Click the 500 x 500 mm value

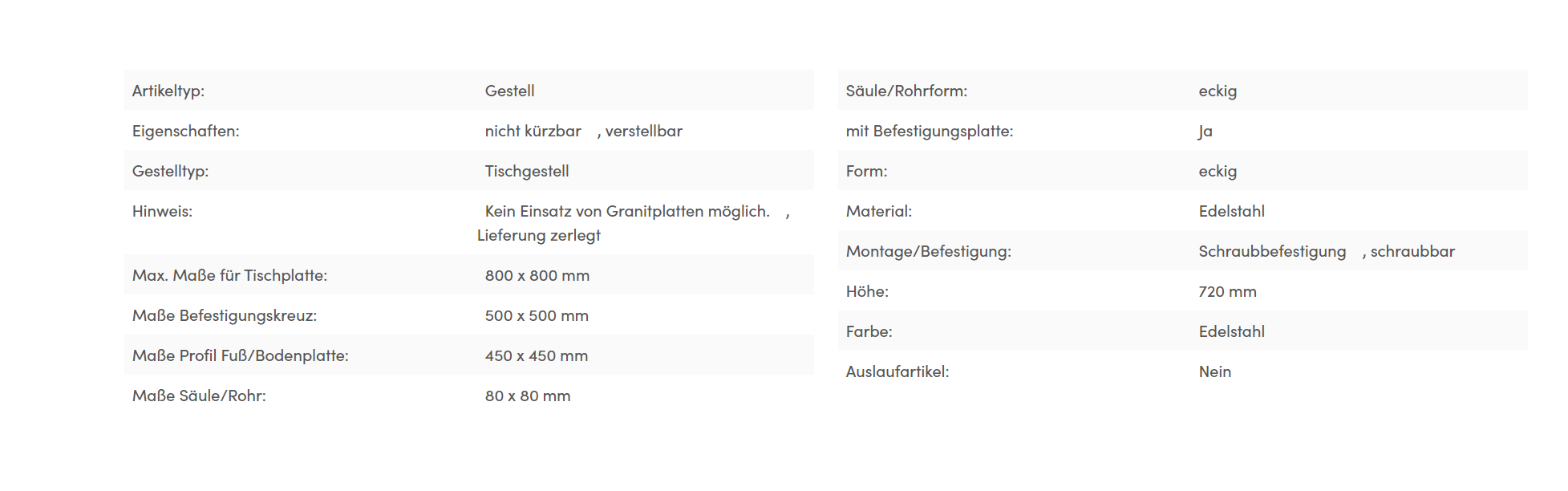coord(537,315)
